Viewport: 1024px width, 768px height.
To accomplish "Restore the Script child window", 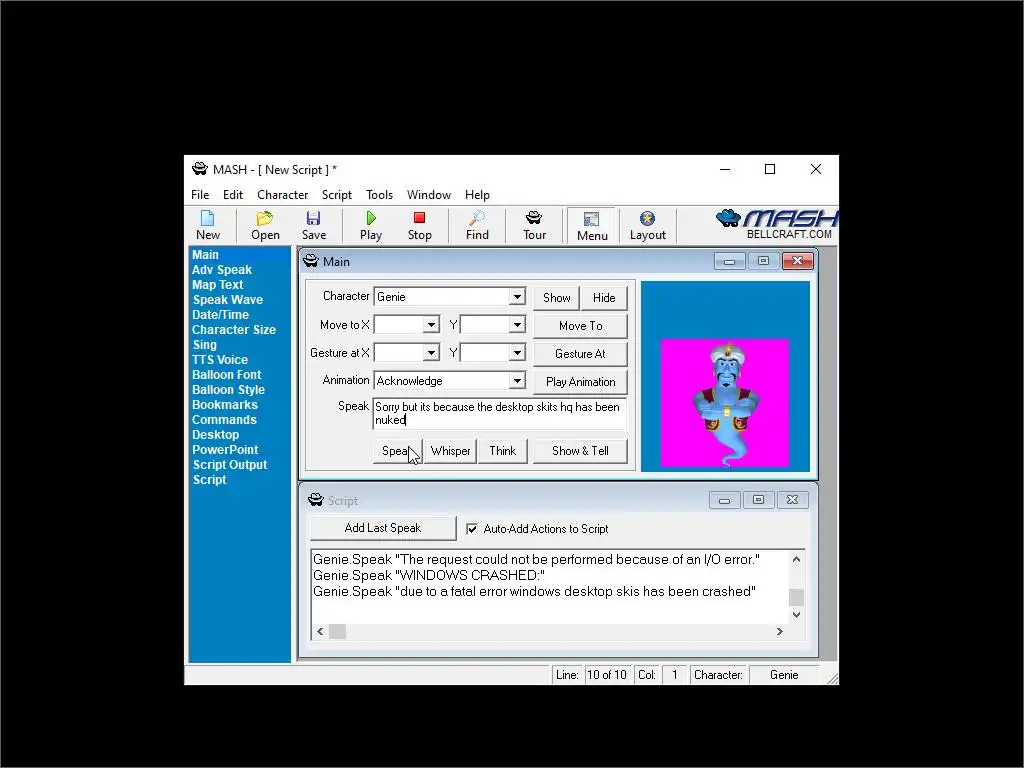I will pyautogui.click(x=758, y=500).
